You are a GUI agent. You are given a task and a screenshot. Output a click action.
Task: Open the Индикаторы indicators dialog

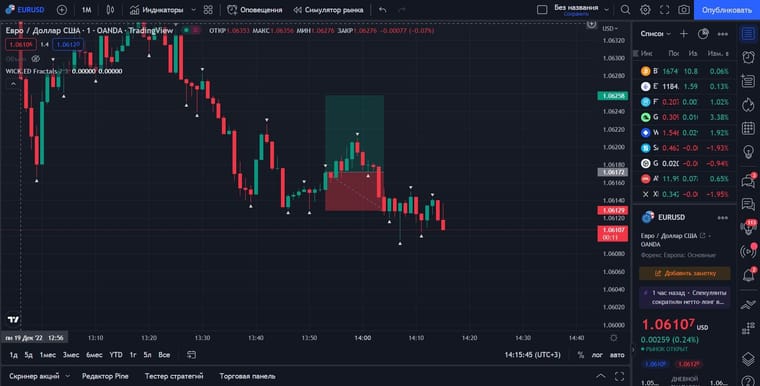[x=157, y=10]
